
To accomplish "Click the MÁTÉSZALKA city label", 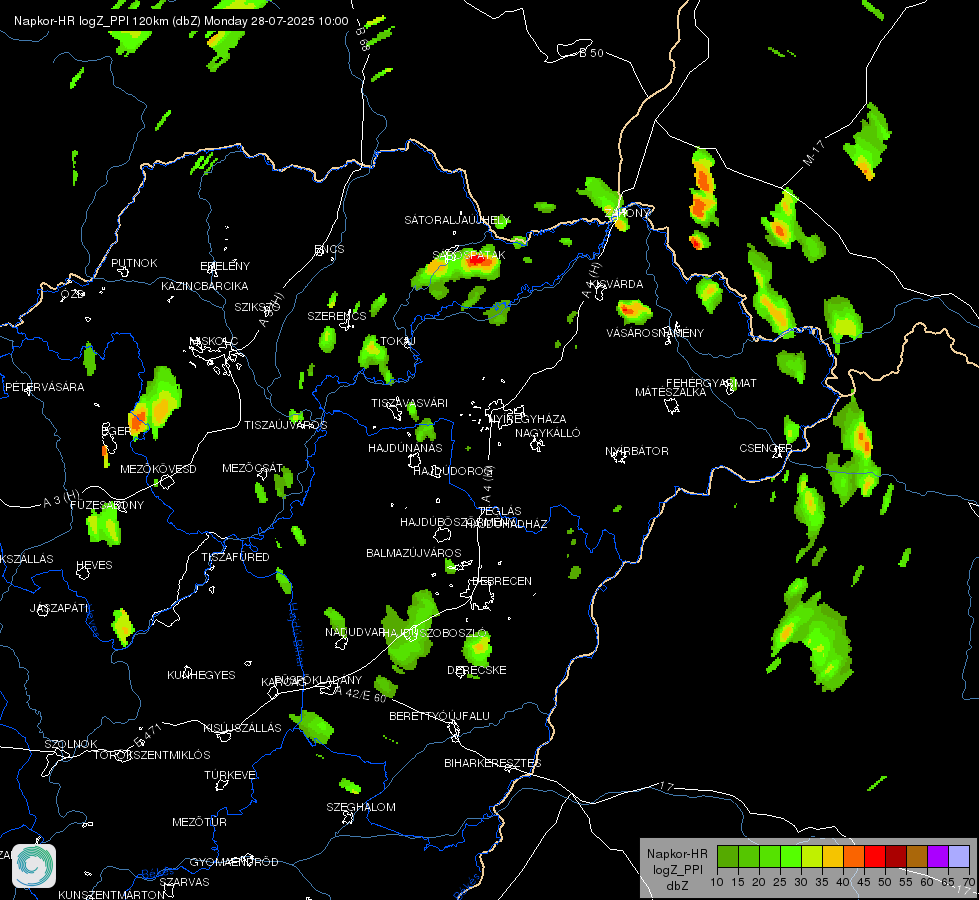I will (x=671, y=392).
